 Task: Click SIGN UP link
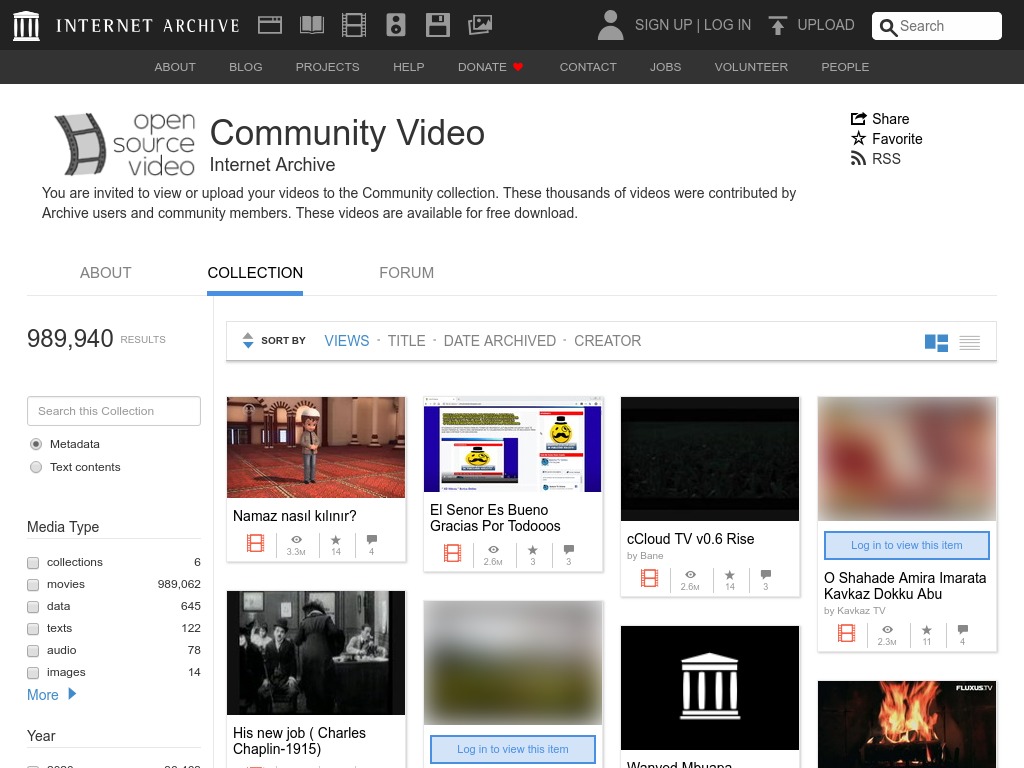click(x=663, y=25)
